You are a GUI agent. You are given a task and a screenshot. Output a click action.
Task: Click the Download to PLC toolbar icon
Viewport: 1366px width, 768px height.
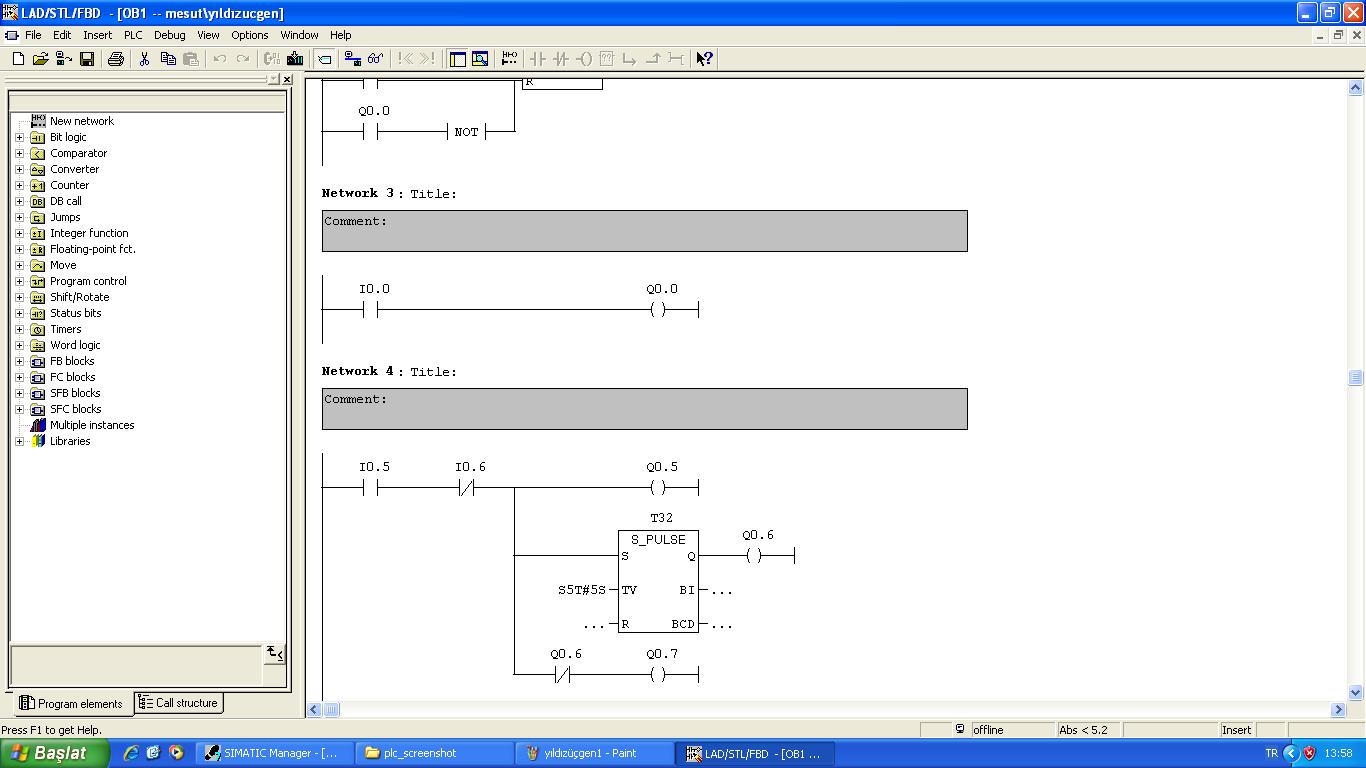coord(295,59)
